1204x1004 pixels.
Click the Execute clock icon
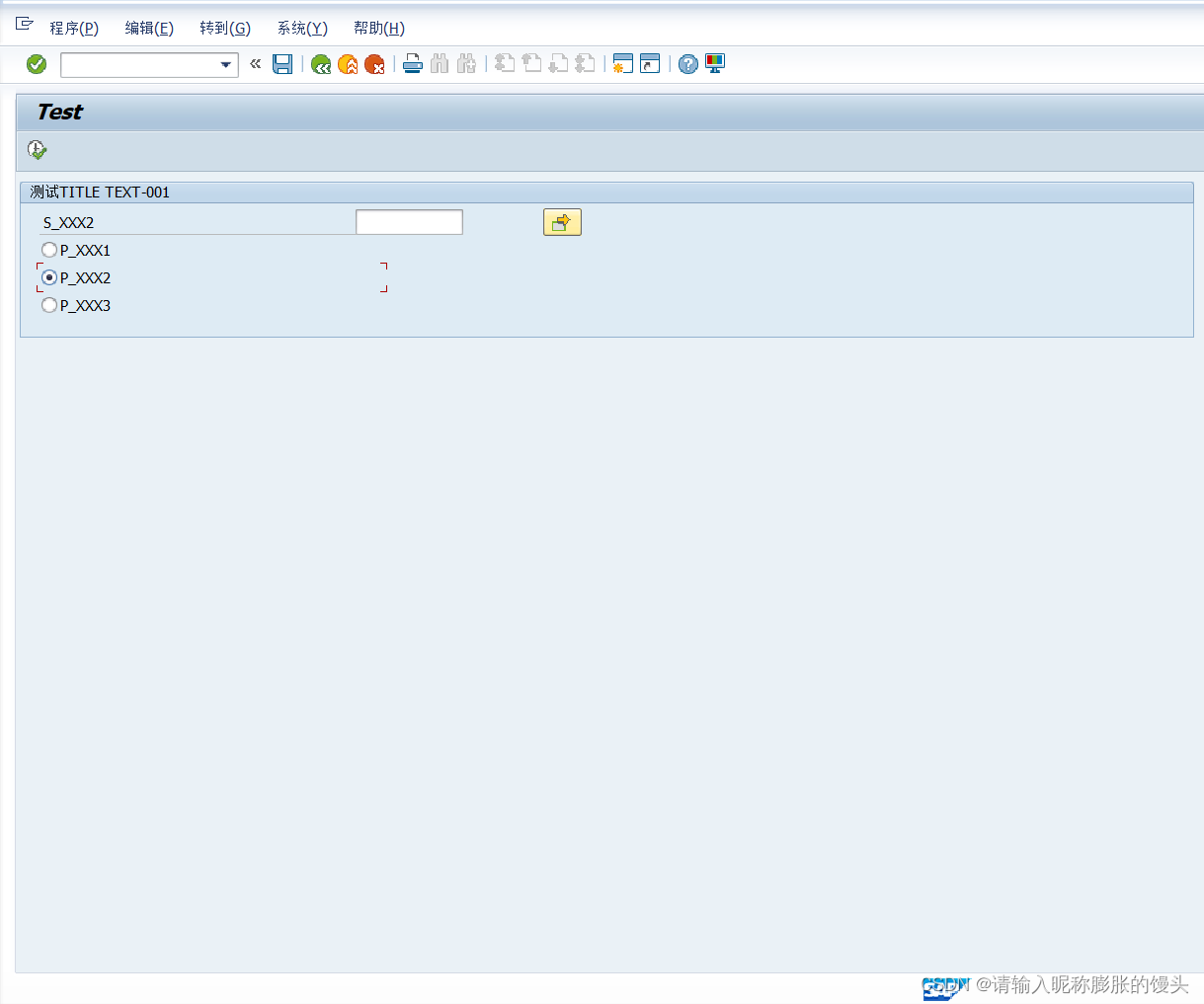coord(37,150)
